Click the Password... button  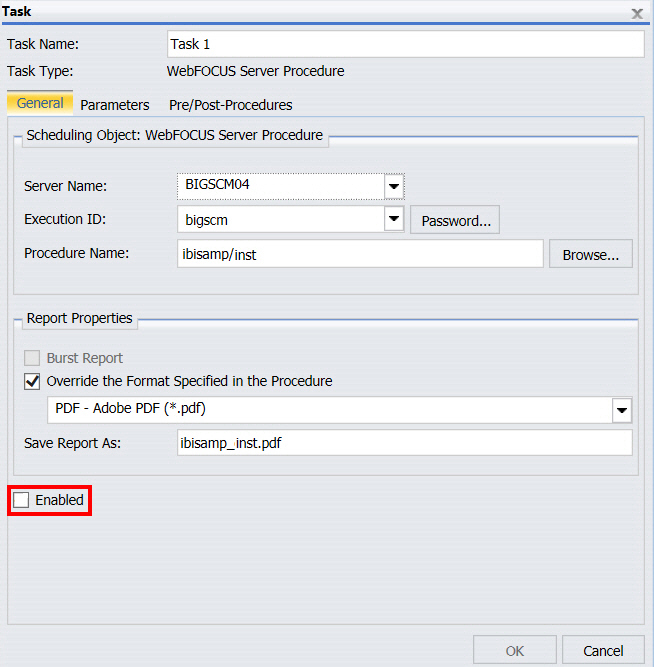455,220
